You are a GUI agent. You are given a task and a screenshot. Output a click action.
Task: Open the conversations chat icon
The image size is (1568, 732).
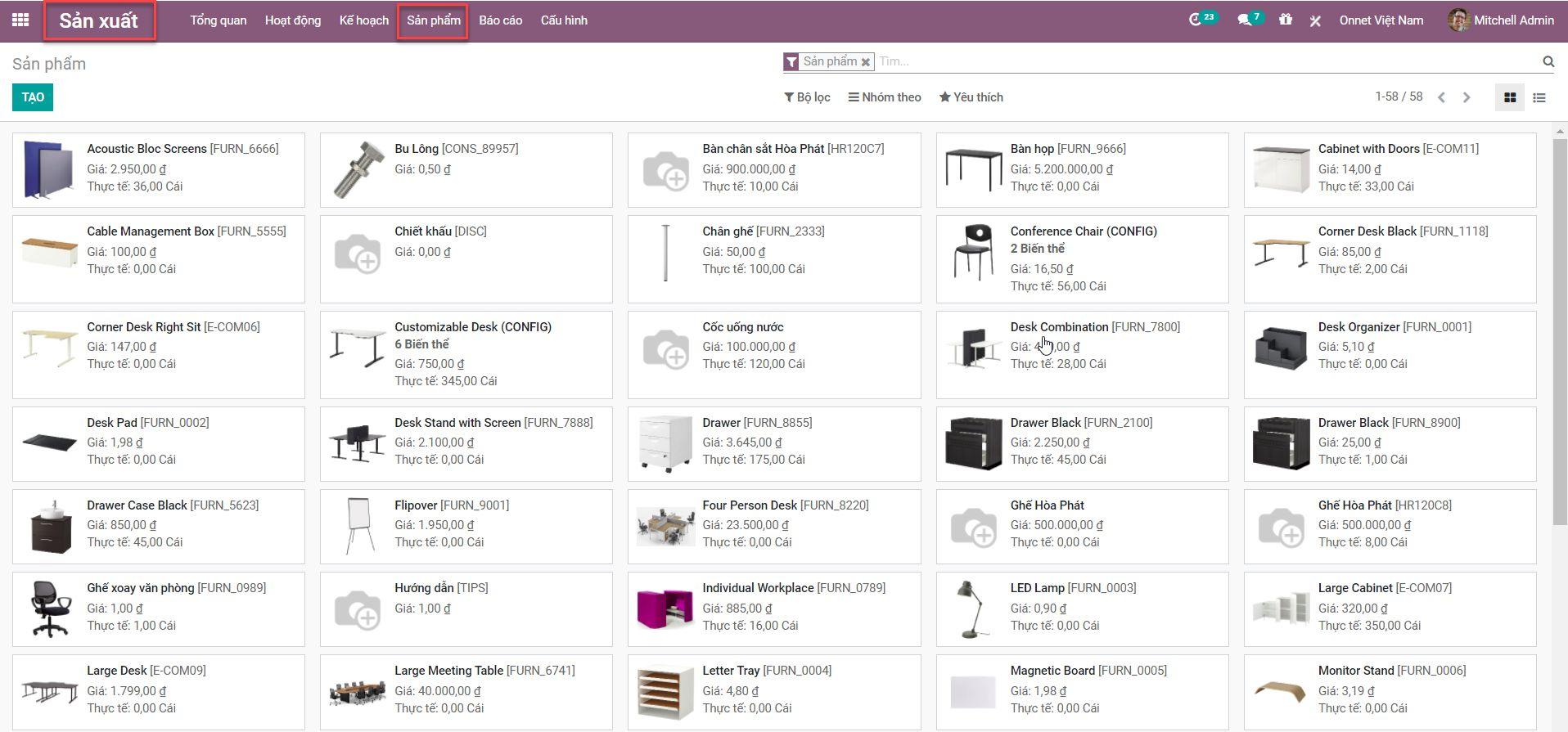tap(1244, 20)
